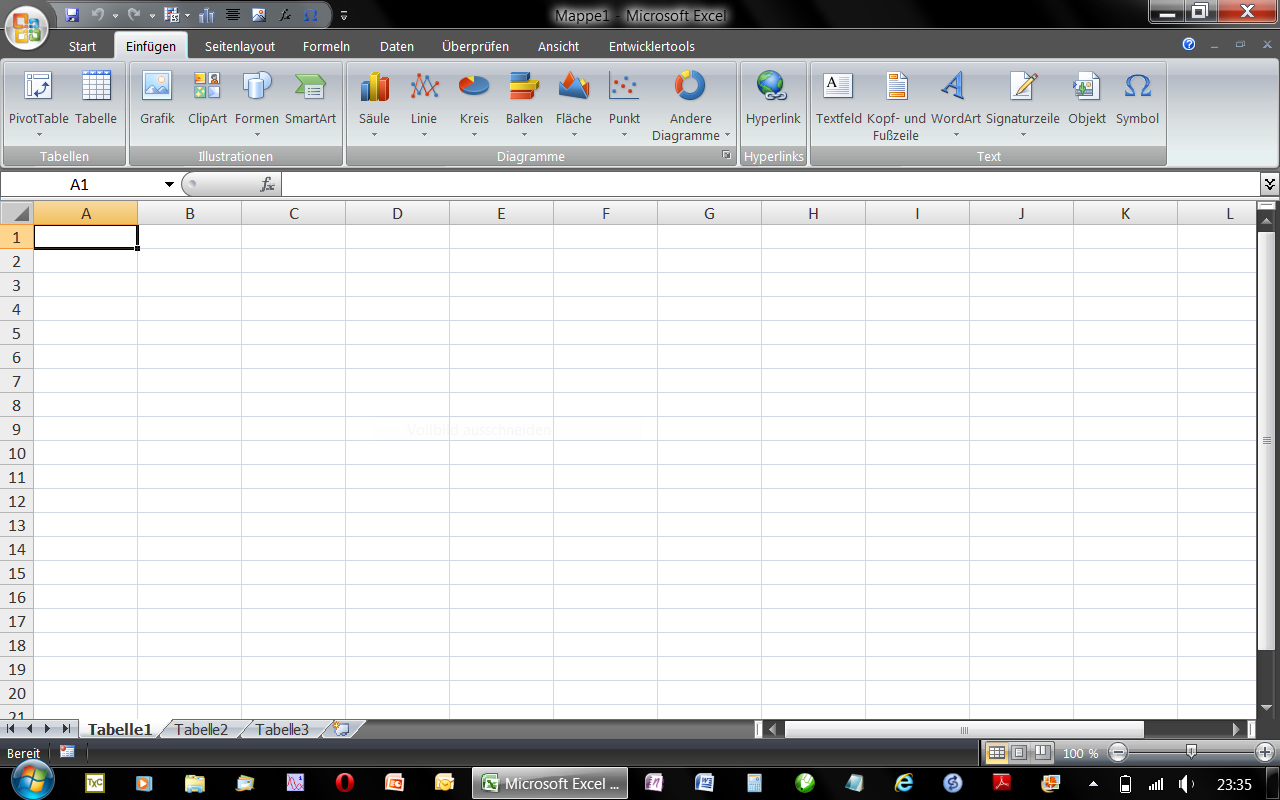Click the zoom out minus button

click(1119, 752)
